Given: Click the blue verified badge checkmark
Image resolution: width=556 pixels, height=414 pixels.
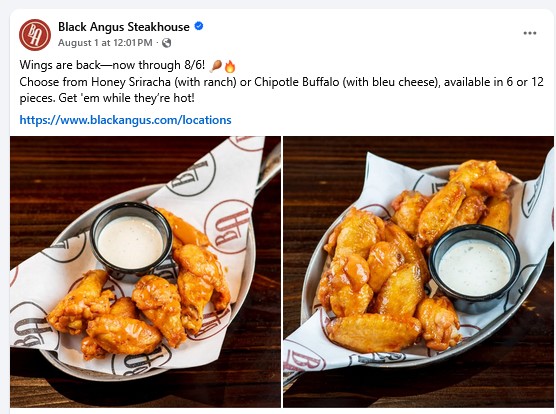Looking at the screenshot, I should 199,26.
